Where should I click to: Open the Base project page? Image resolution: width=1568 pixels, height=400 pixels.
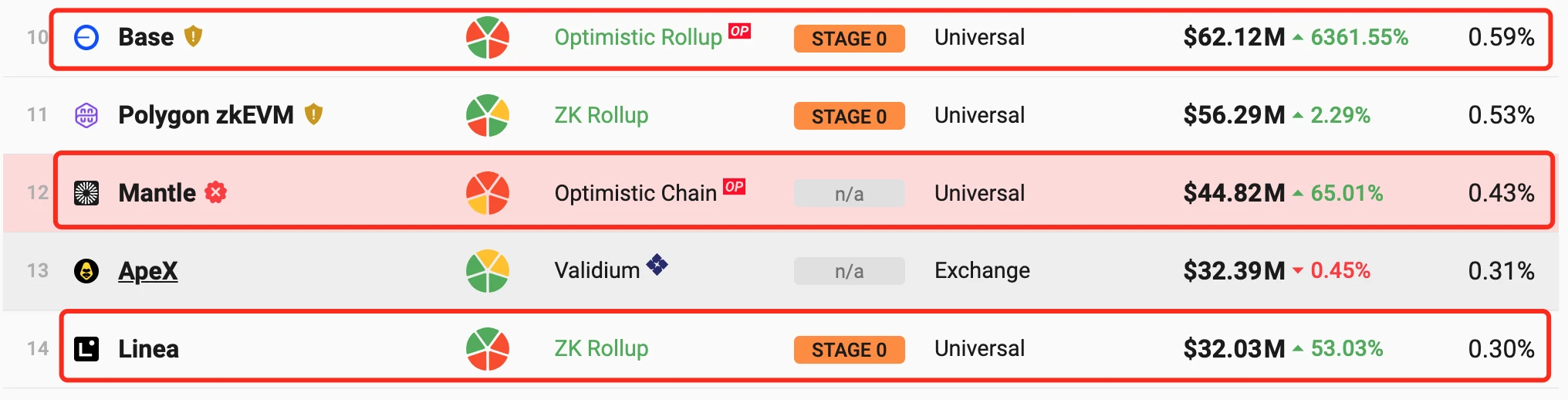(x=146, y=37)
